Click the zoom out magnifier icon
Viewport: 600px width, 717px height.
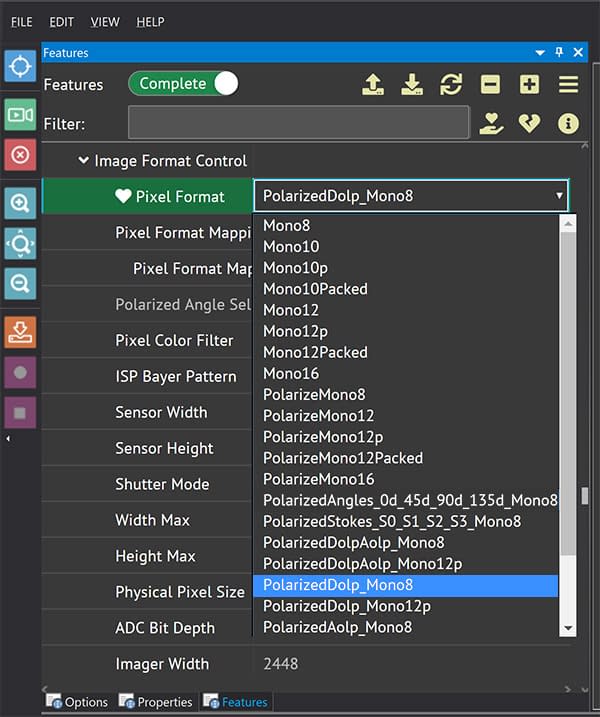[x=20, y=284]
